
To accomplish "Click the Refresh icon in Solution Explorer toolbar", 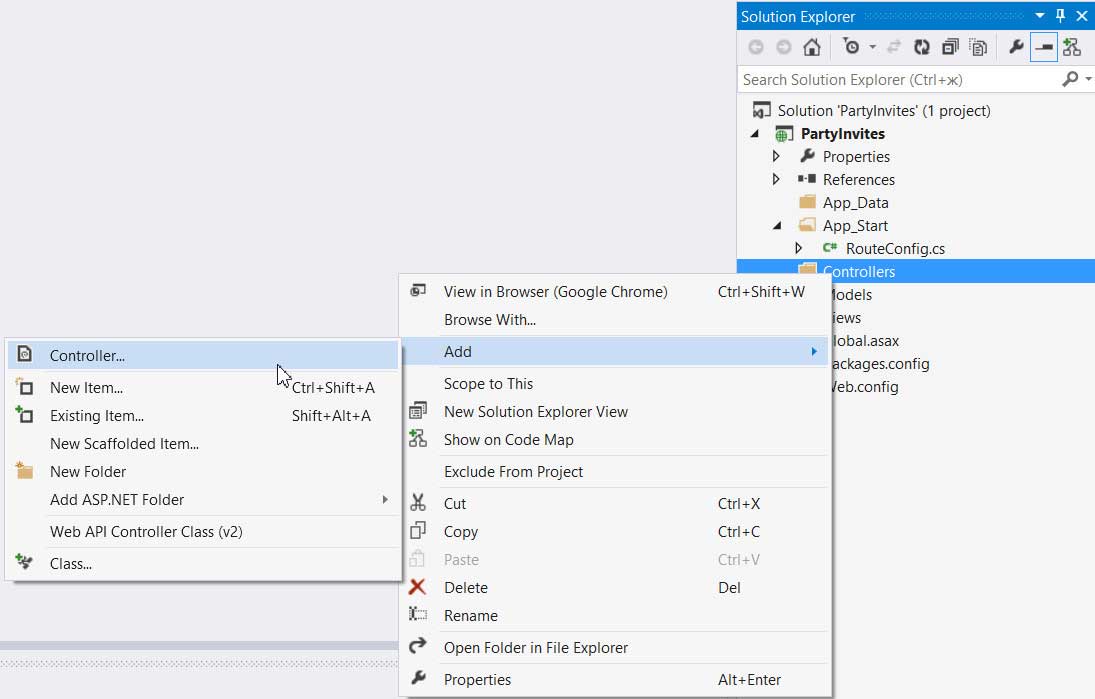I will [x=922, y=47].
